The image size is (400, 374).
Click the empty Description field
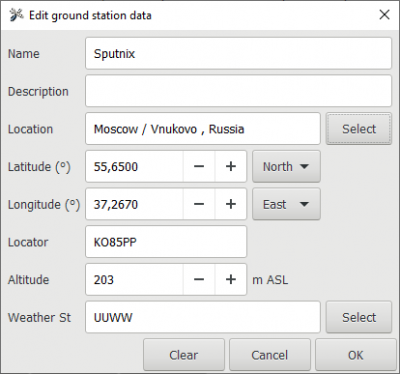pyautogui.click(x=238, y=91)
